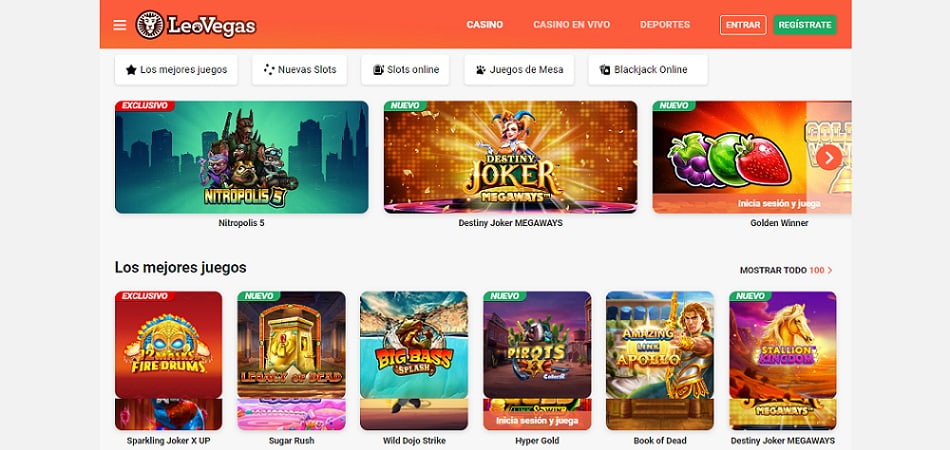The image size is (950, 450).
Task: Click the star icon in Los mejores juegos
Action: 131,70
